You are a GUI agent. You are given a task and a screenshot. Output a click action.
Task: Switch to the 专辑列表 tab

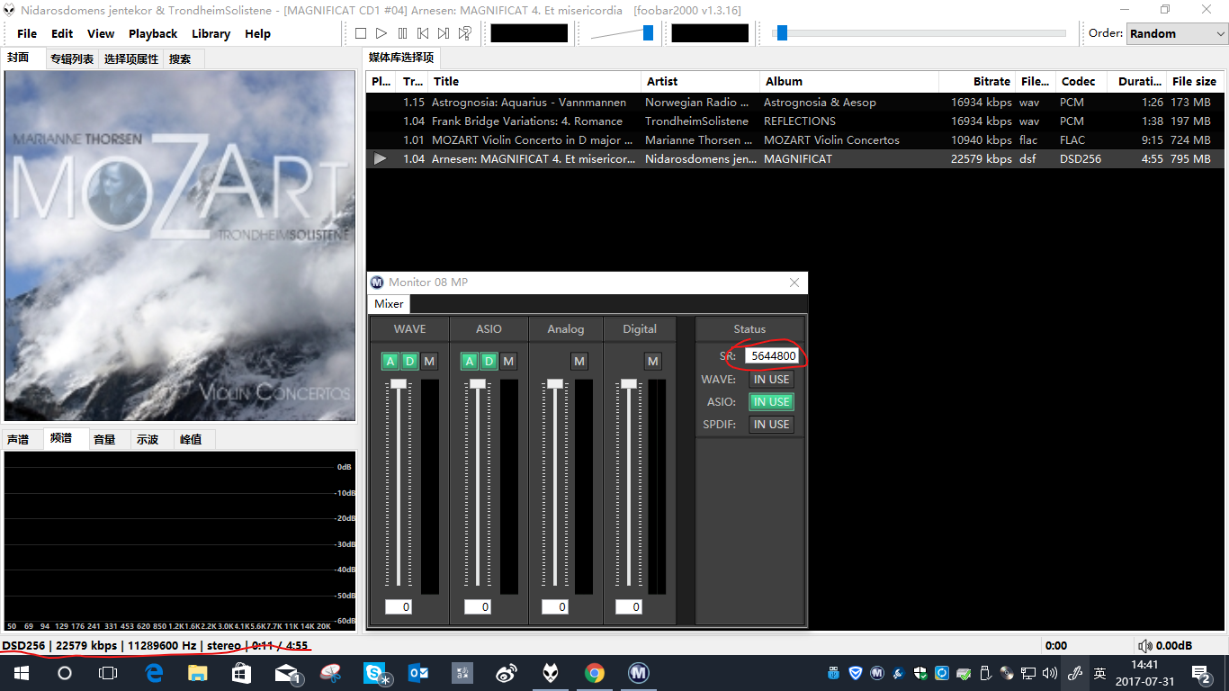[x=72, y=59]
